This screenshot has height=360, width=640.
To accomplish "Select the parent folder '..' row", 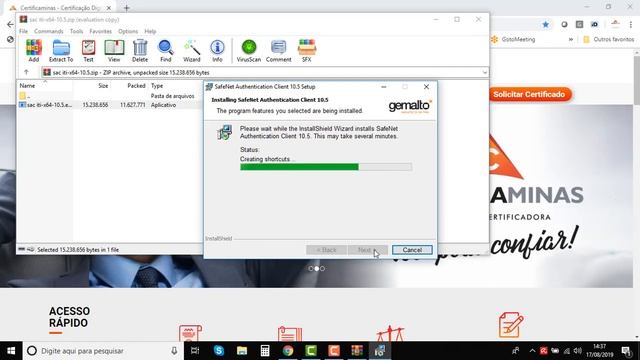I will (110, 96).
